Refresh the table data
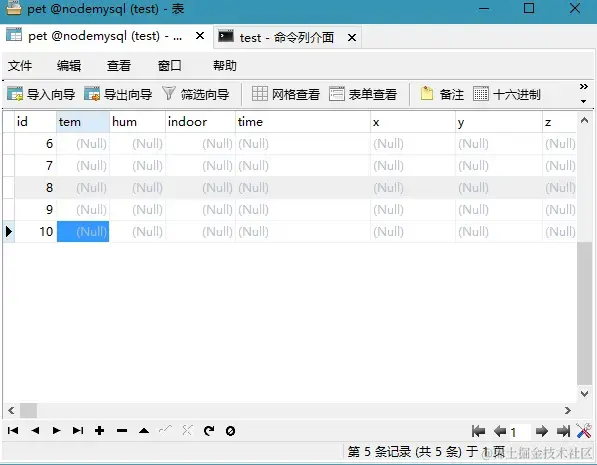 [209, 431]
